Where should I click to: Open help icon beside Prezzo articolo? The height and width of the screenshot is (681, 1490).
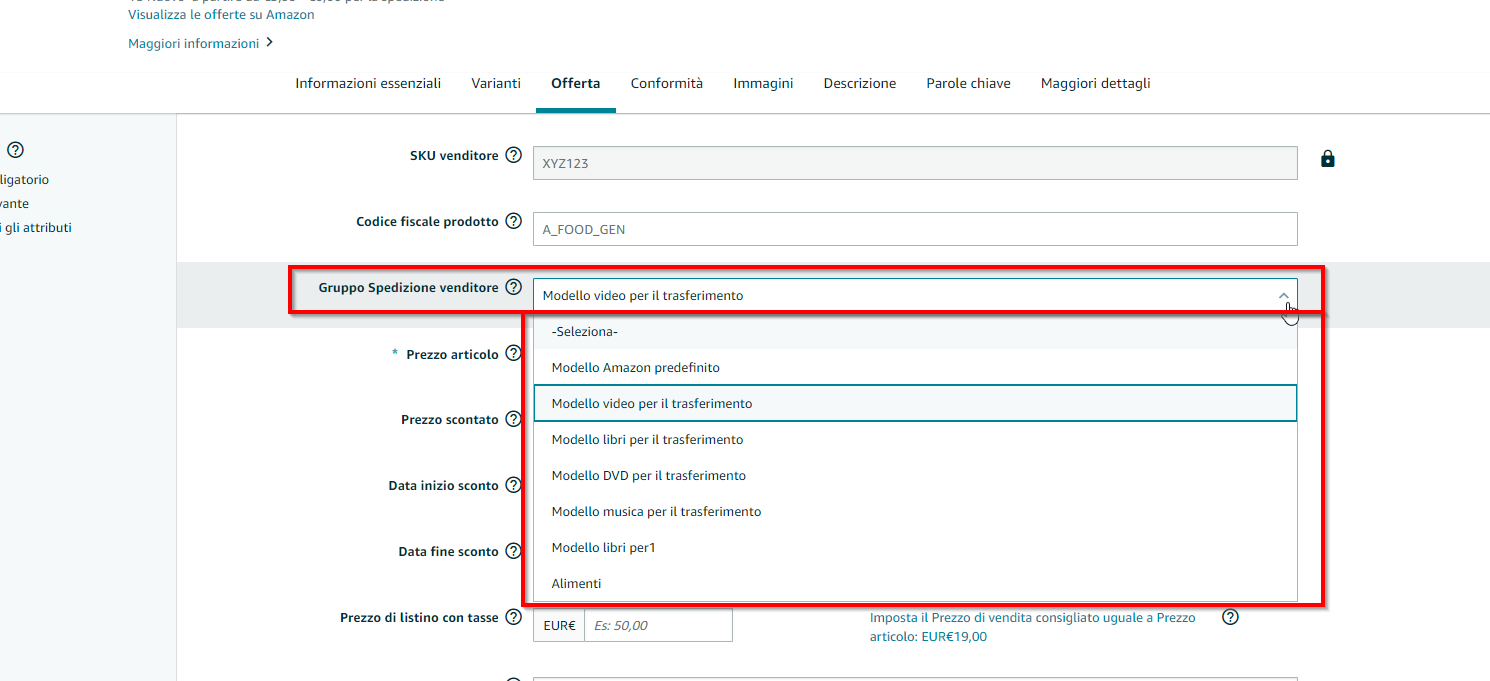(x=513, y=353)
